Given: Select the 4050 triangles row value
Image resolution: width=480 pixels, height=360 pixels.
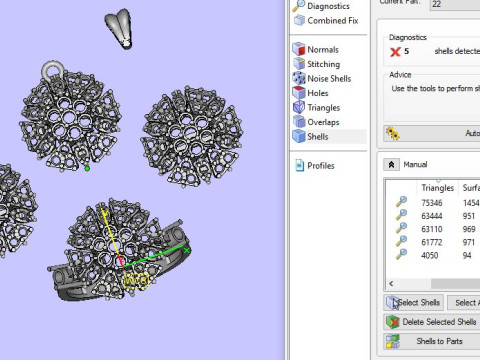Looking at the screenshot, I should click(430, 256).
